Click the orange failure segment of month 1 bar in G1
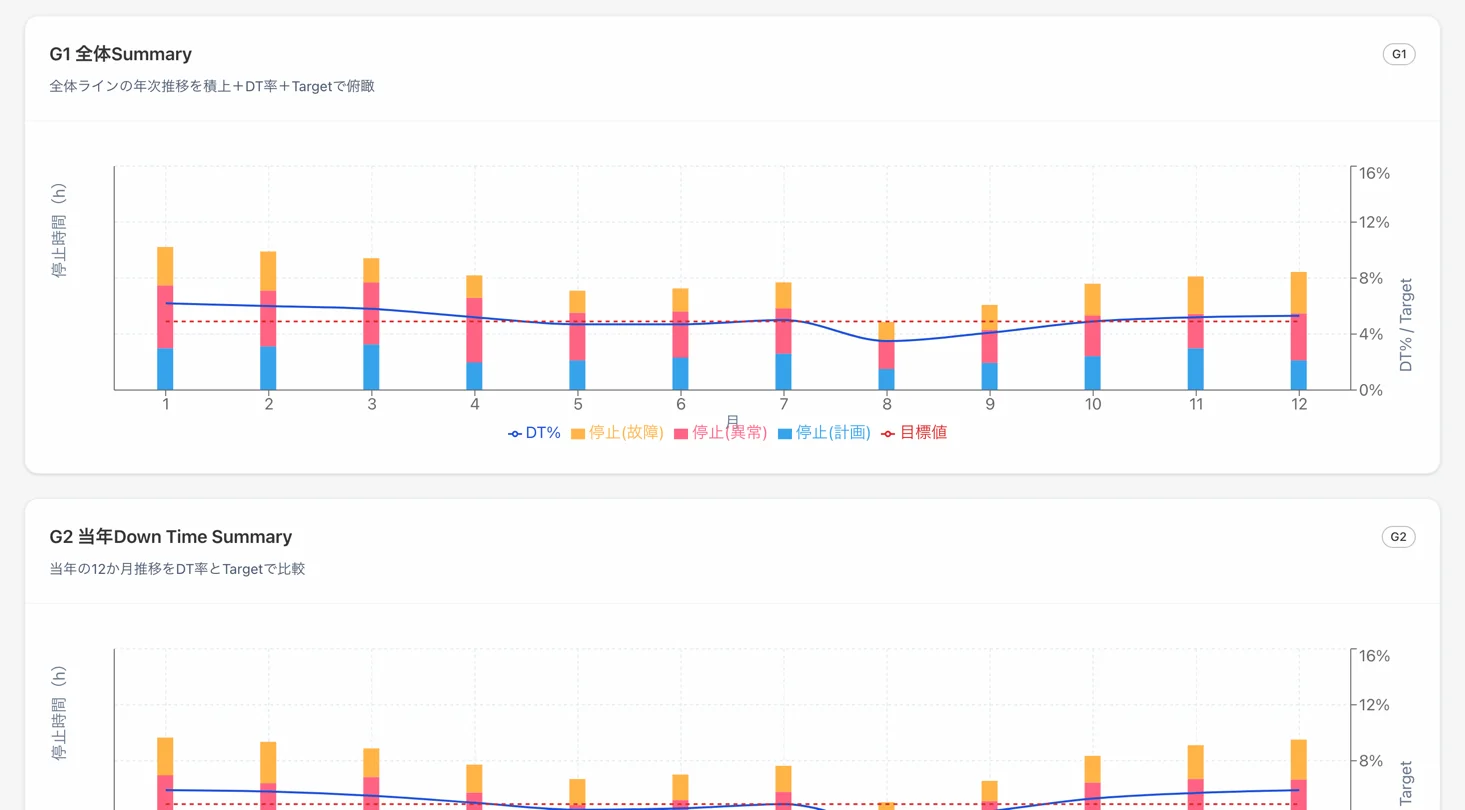 coord(165,266)
